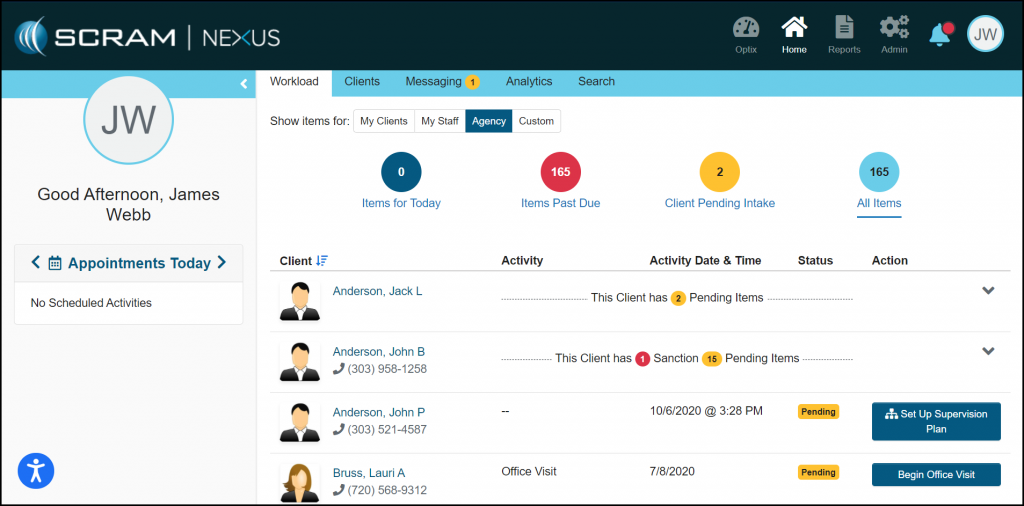Open the Reports icon
Image resolution: width=1024 pixels, height=506 pixels.
[x=844, y=30]
